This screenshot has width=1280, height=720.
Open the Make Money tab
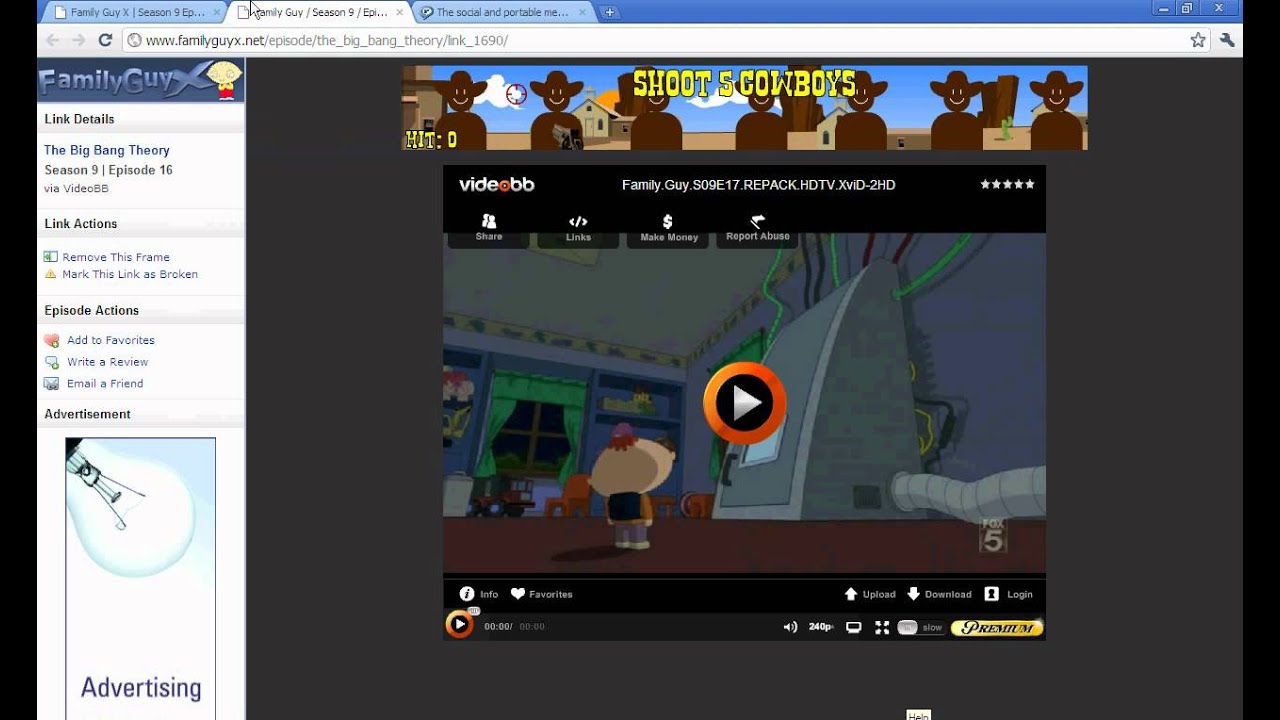point(668,229)
